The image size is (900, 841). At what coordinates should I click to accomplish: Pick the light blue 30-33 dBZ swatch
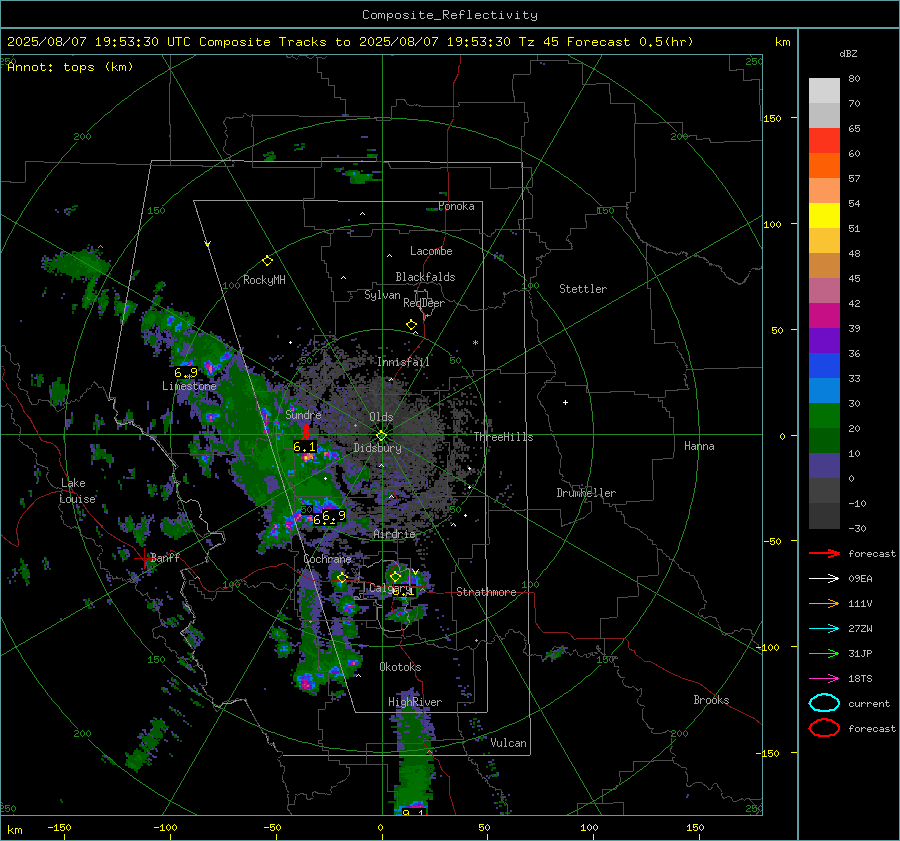[x=824, y=390]
